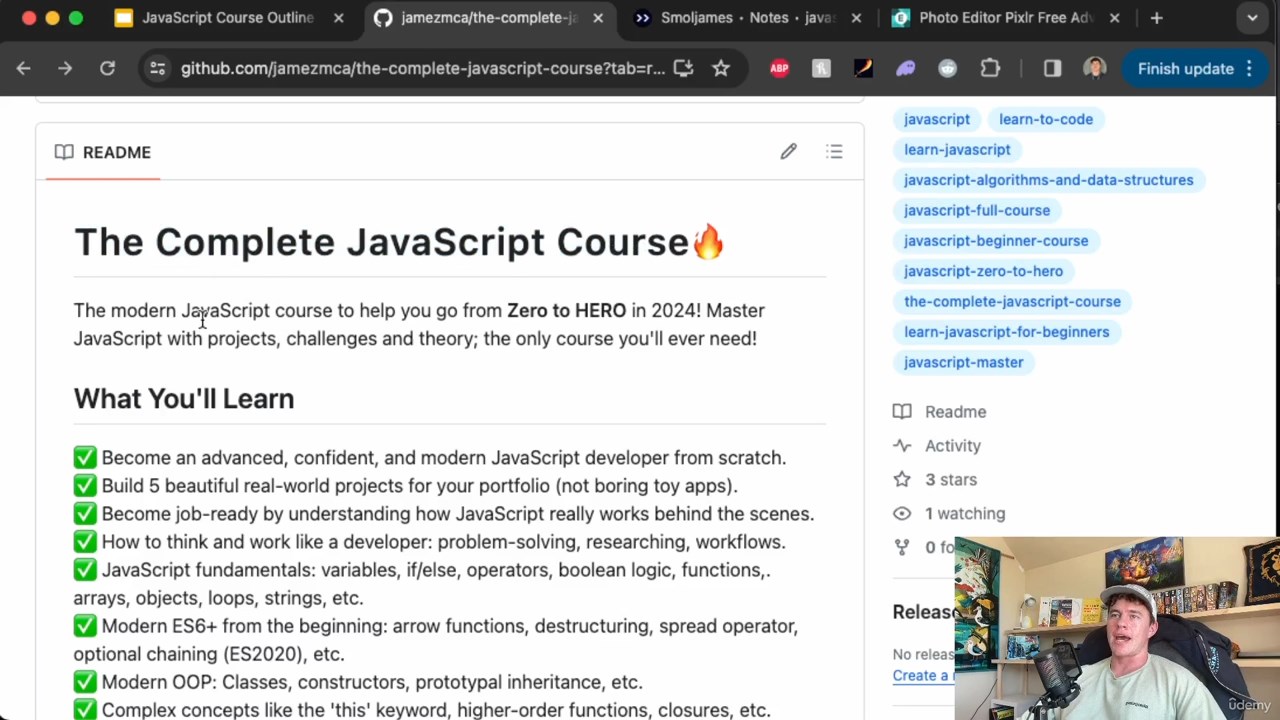Open the javascript-beginner-course topic tag
Viewport: 1280px width, 720px height.
996,240
